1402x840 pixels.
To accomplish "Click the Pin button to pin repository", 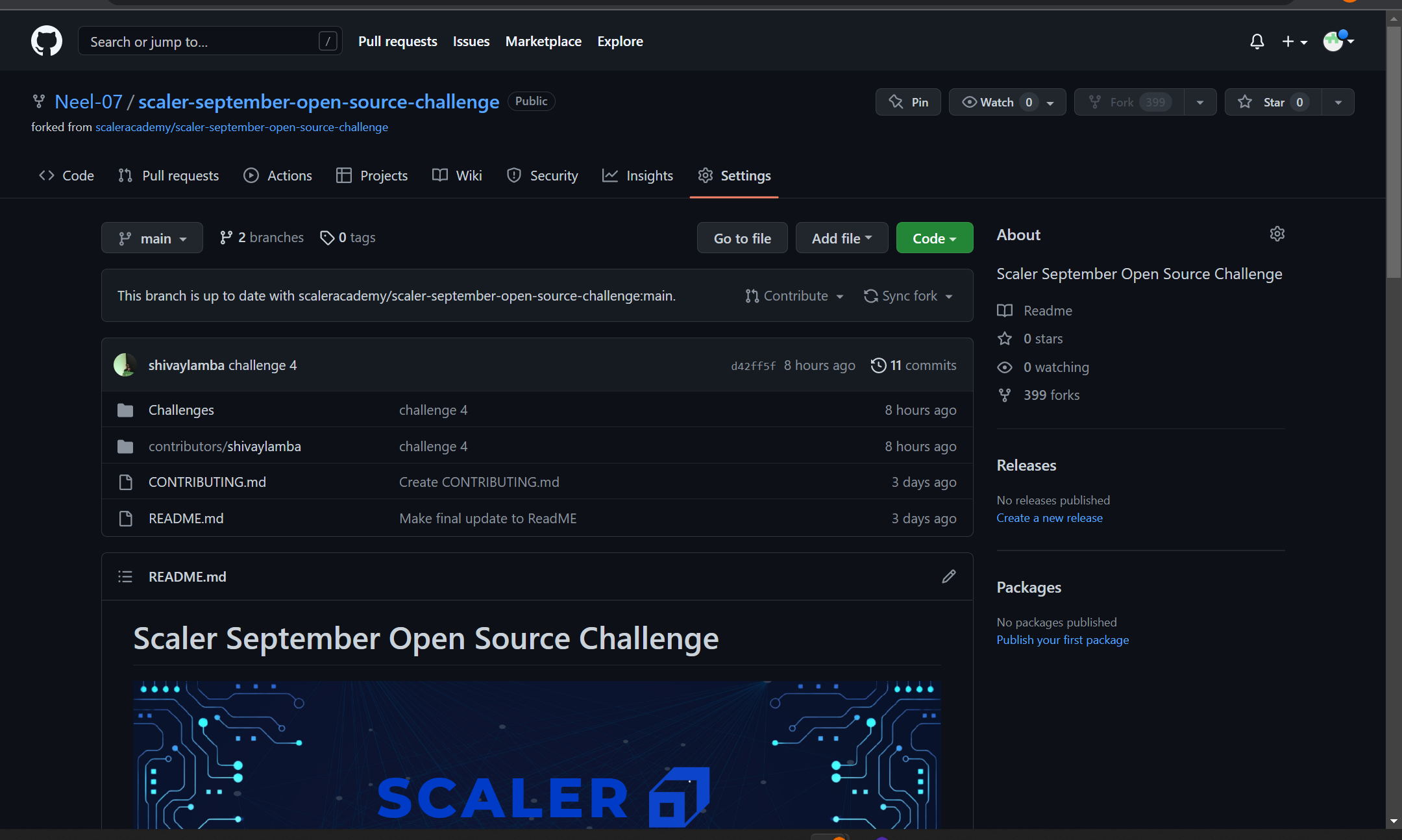I will (908, 102).
